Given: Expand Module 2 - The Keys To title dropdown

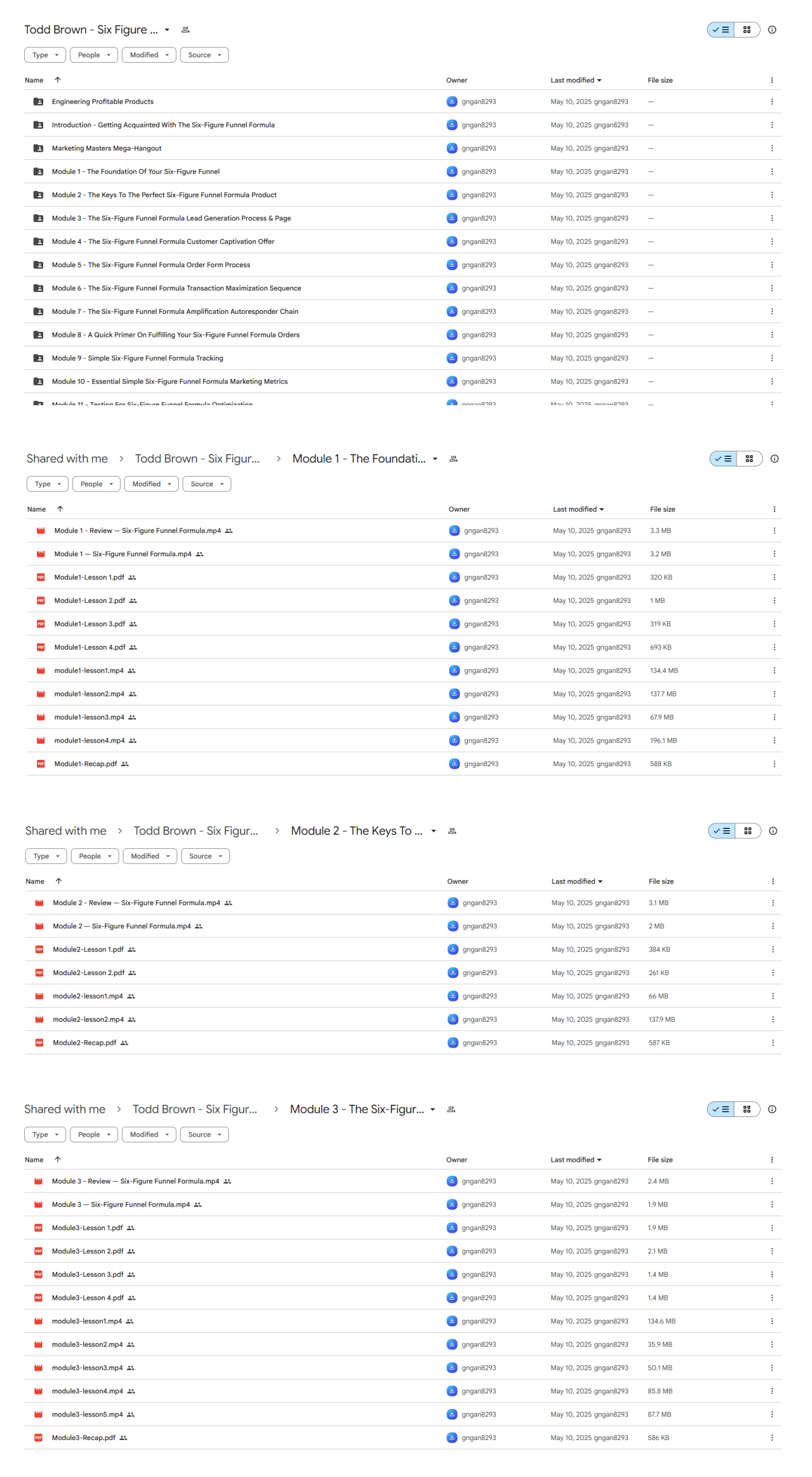Looking at the screenshot, I should pyautogui.click(x=433, y=831).
